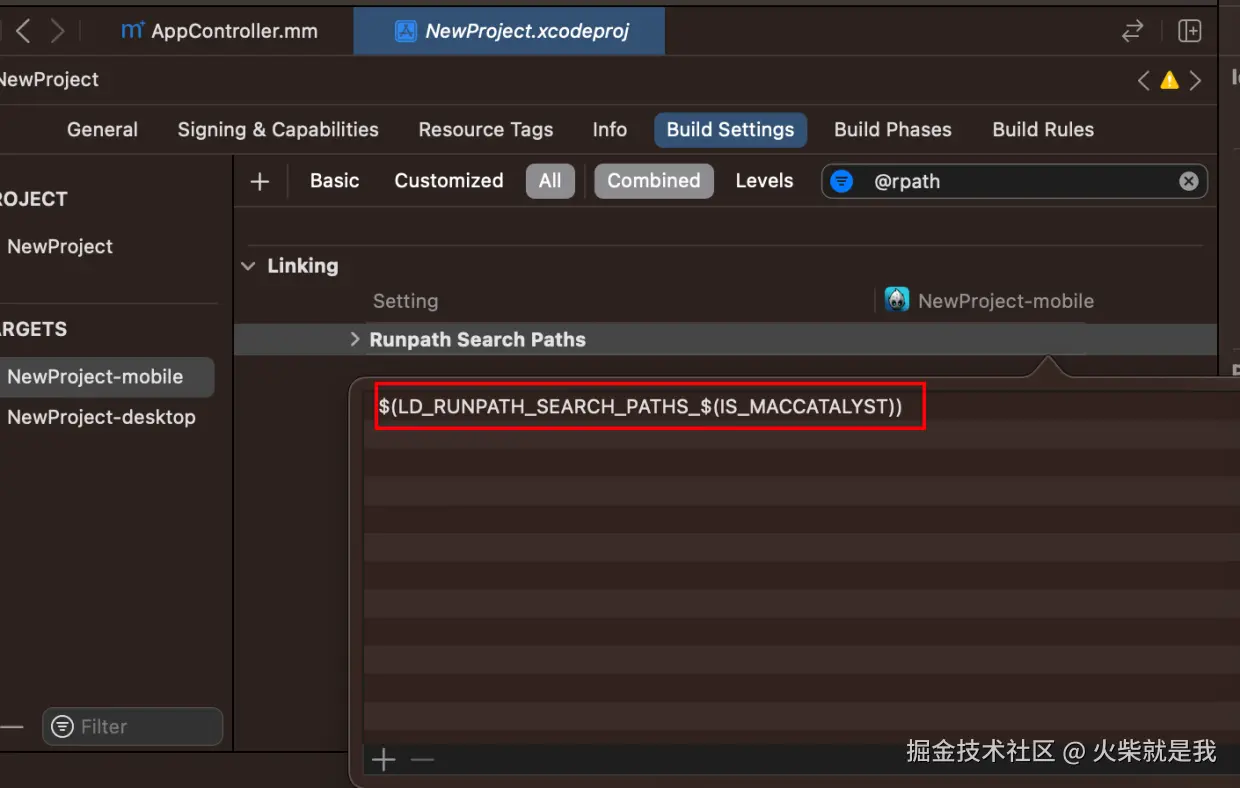Image resolution: width=1240 pixels, height=788 pixels.
Task: Switch to Combined view
Action: (654, 181)
